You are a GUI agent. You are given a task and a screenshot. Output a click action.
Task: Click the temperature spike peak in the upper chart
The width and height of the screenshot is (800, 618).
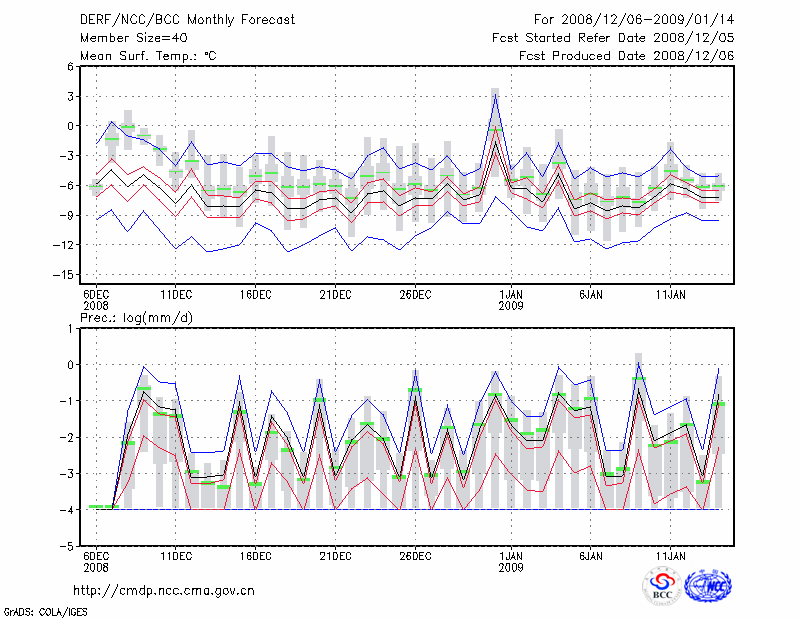click(x=495, y=93)
